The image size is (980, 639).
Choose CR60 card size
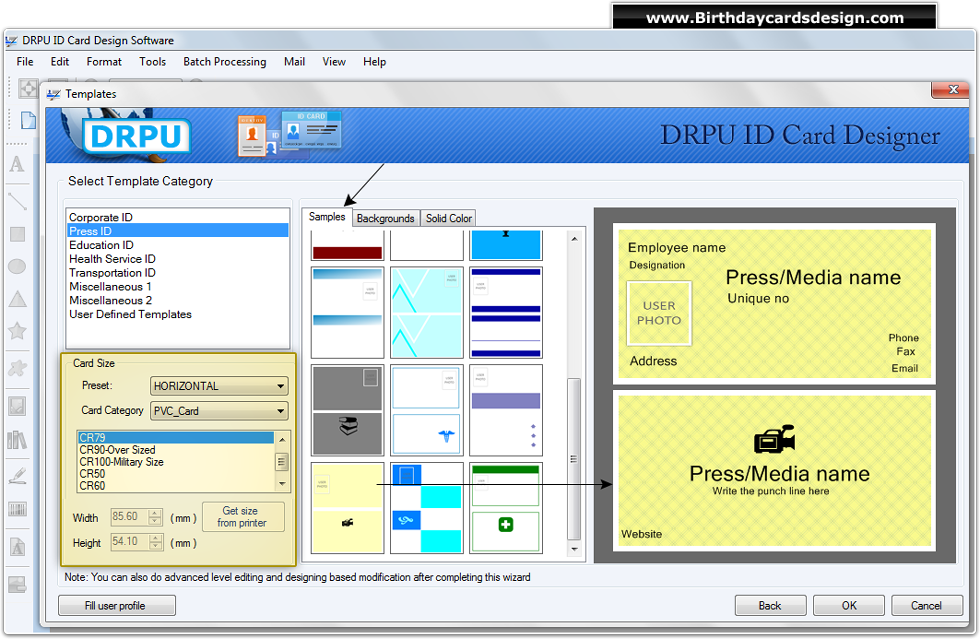(176, 485)
